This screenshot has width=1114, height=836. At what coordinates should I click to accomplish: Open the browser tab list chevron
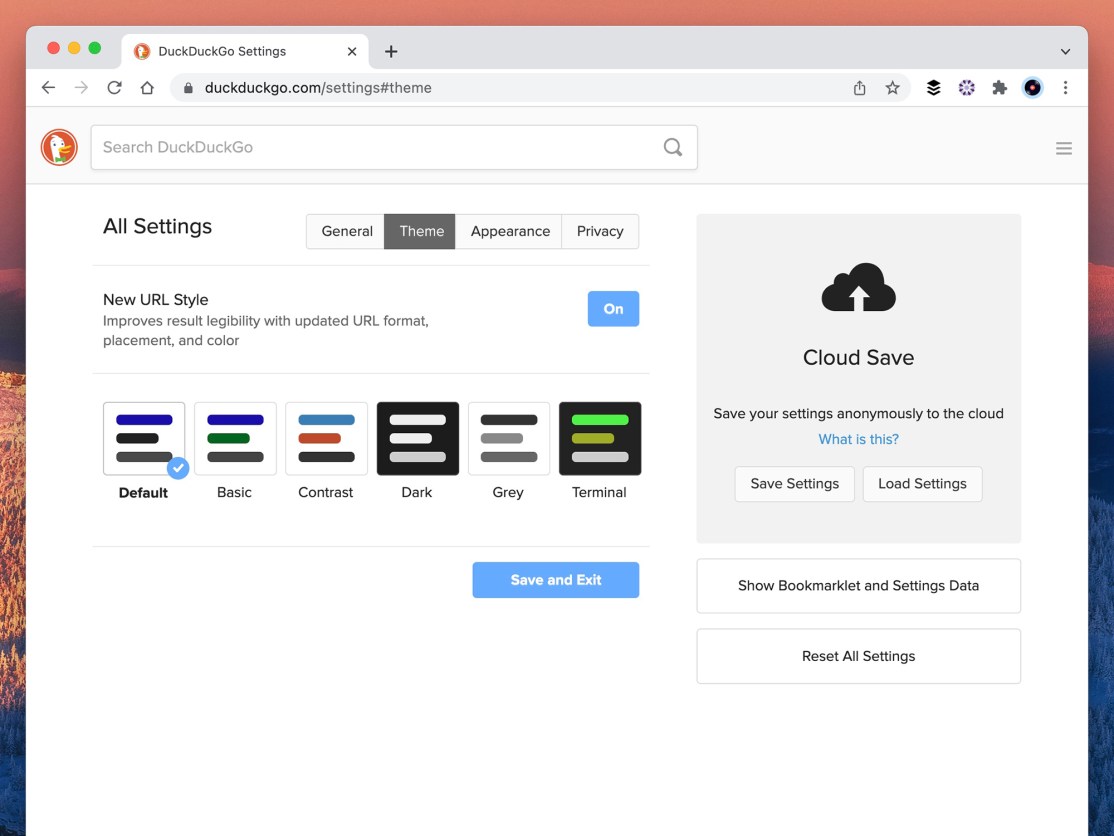[x=1063, y=51]
